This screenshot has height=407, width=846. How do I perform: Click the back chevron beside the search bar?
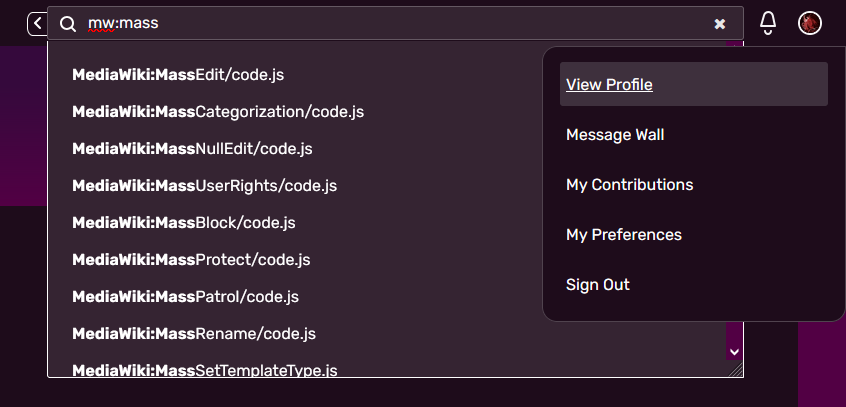(37, 24)
